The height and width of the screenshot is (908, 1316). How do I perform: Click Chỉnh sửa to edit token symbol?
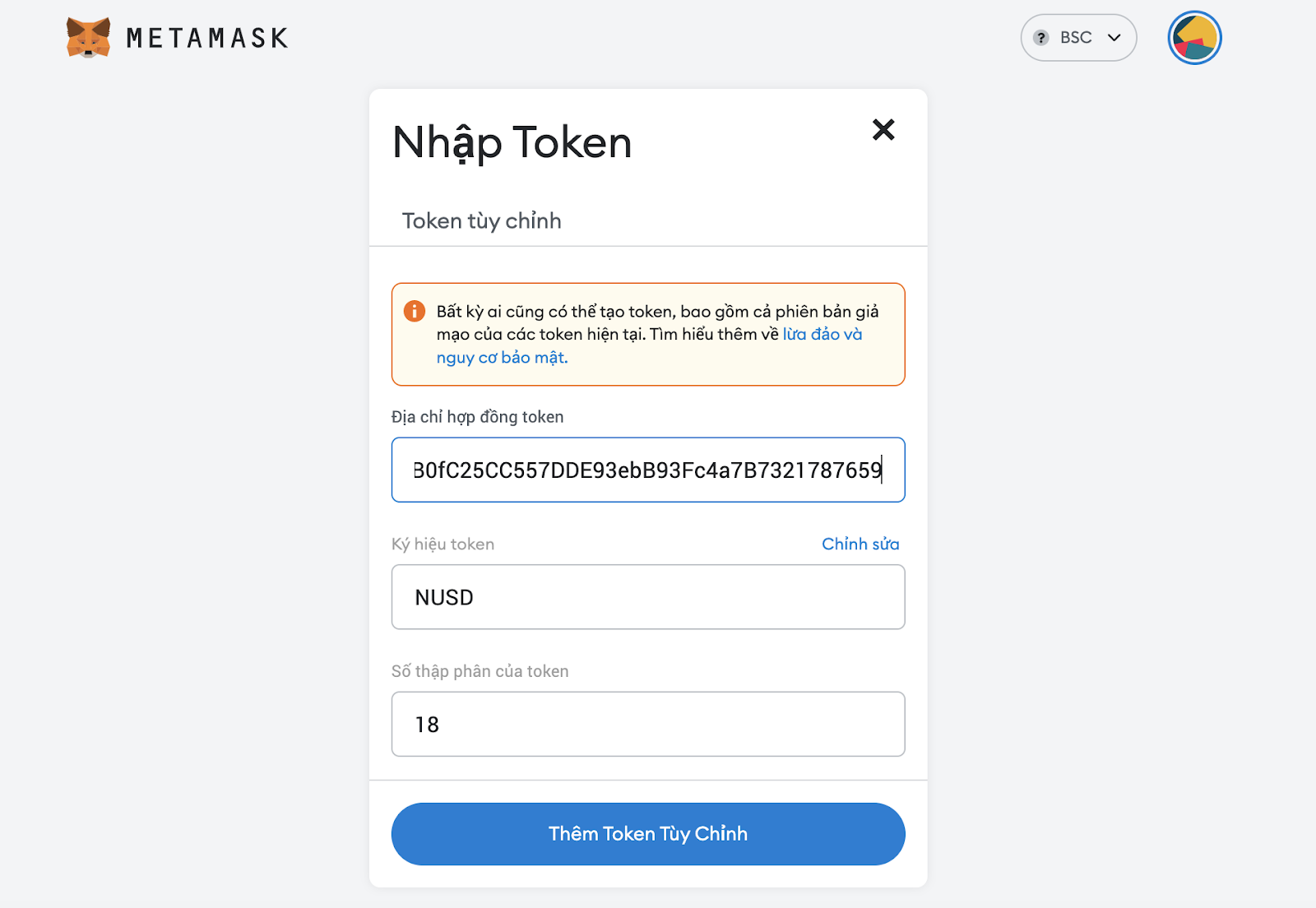coord(860,544)
